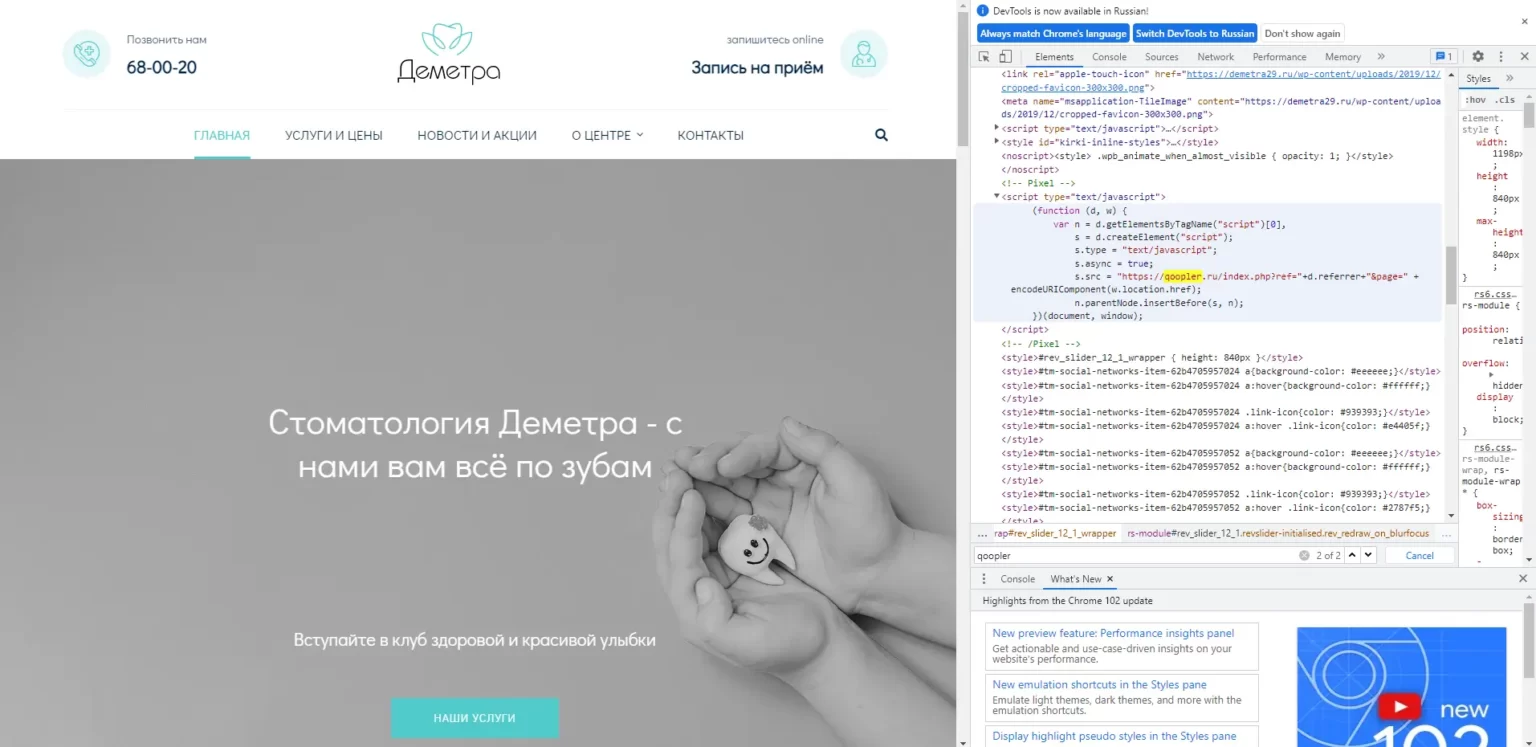The height and width of the screenshot is (747, 1536).
Task: Open НОВОСТИ И АКЦИИ navigation item
Action: point(477,135)
